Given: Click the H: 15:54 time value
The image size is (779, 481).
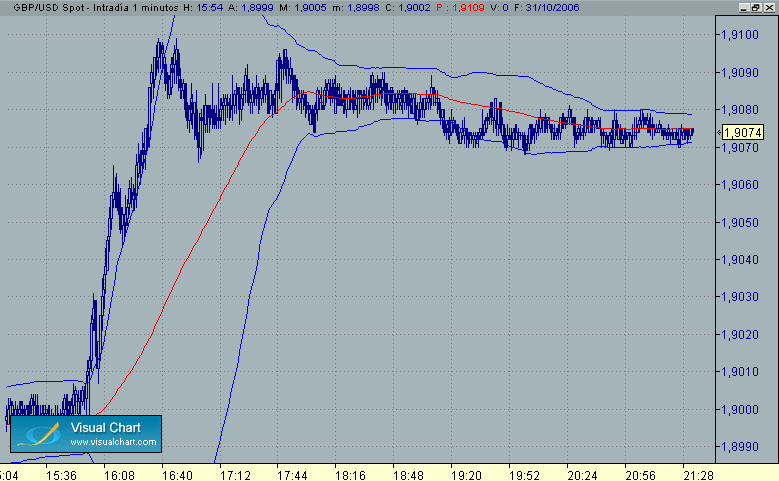Looking at the screenshot, I should [x=203, y=7].
